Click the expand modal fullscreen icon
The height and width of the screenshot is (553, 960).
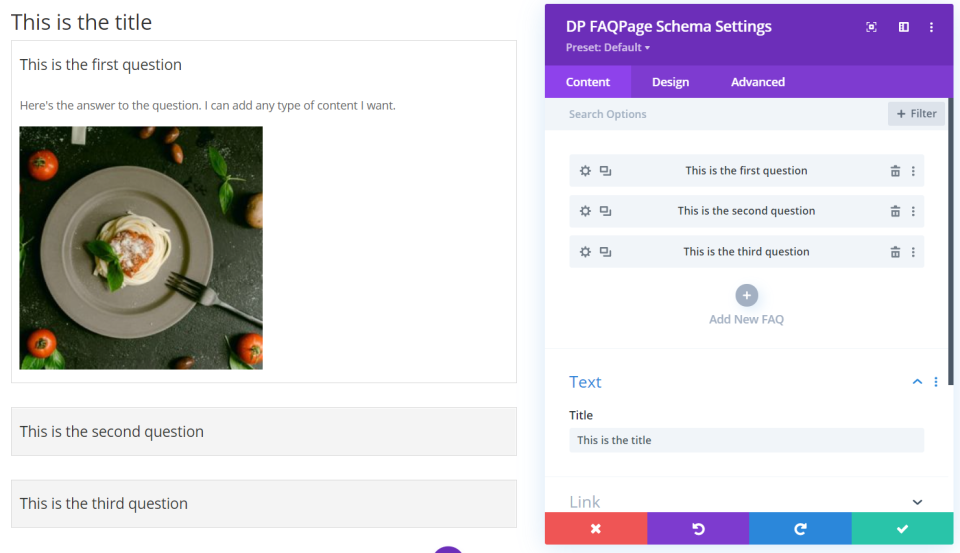[871, 27]
